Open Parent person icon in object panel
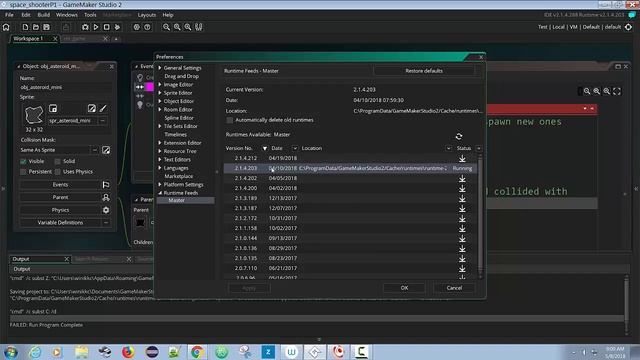Viewport: 640px width, 360px height. click(106, 198)
